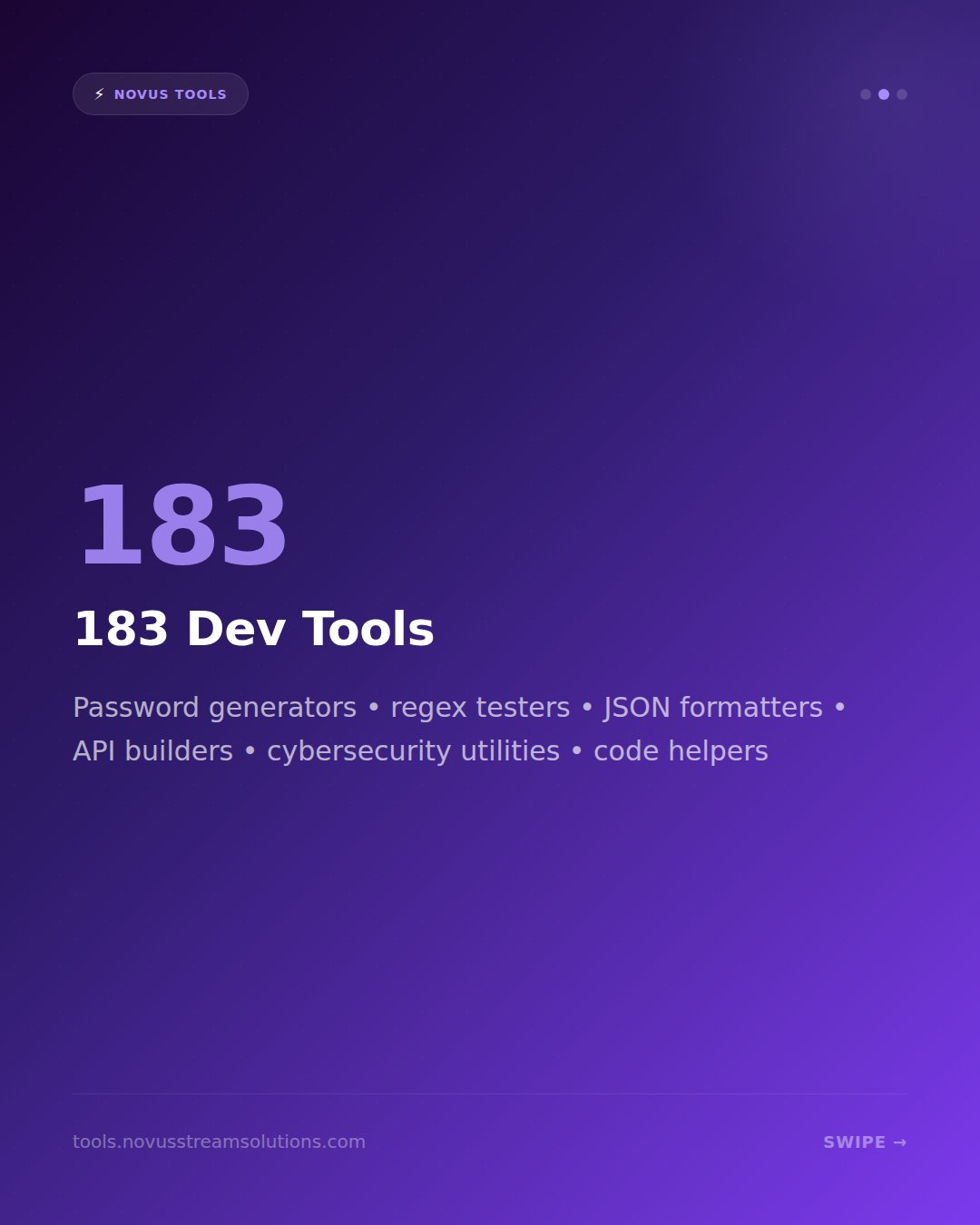The height and width of the screenshot is (1225, 980).
Task: Select the active middle pagination dot
Action: click(884, 94)
